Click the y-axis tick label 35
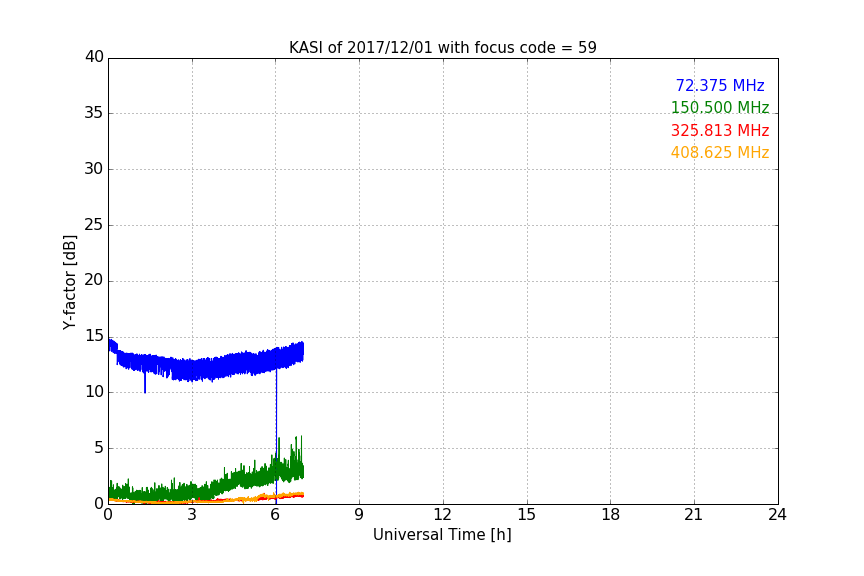The width and height of the screenshot is (864, 576). click(x=94, y=113)
